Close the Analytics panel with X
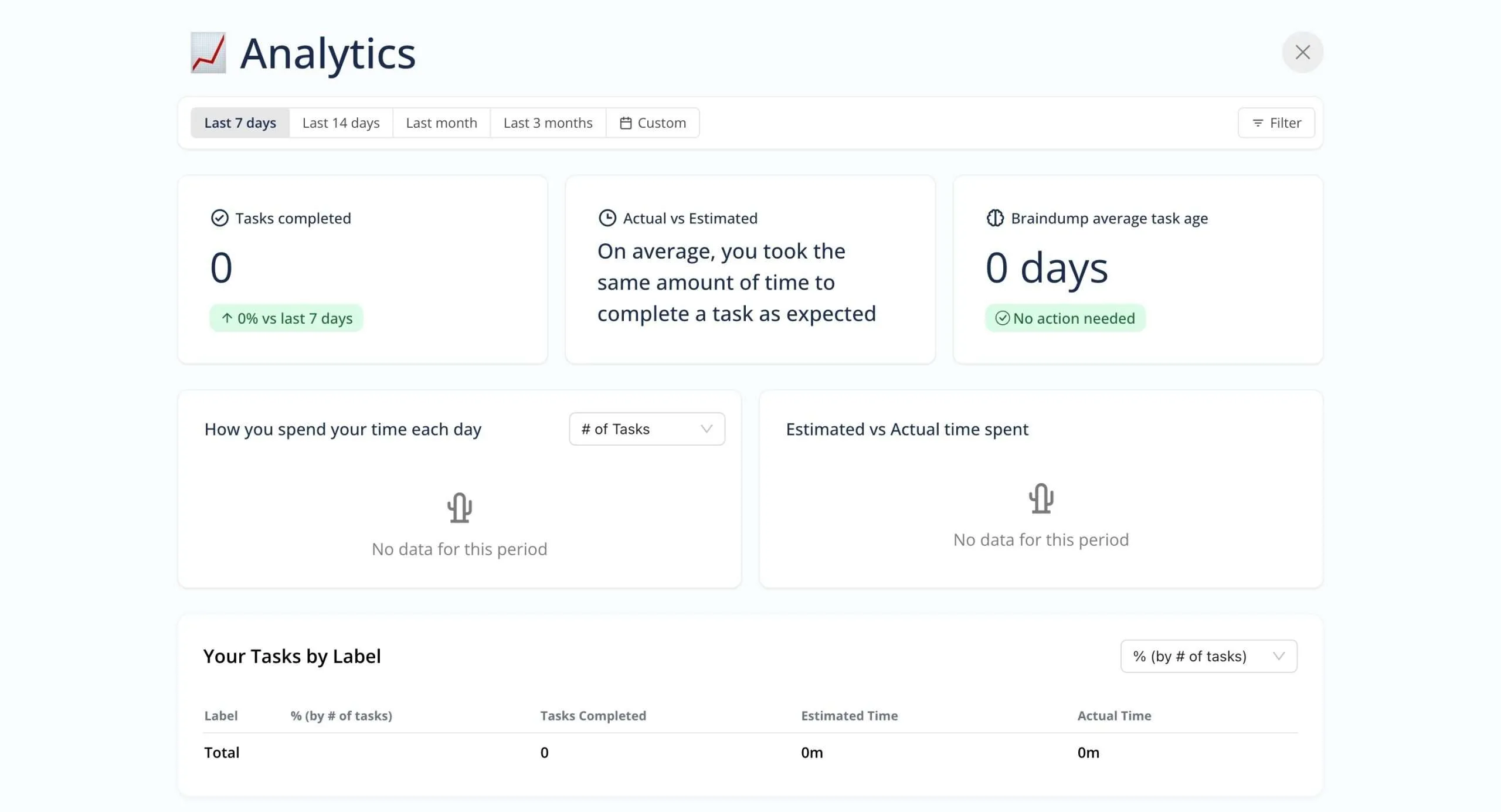 [x=1302, y=52]
